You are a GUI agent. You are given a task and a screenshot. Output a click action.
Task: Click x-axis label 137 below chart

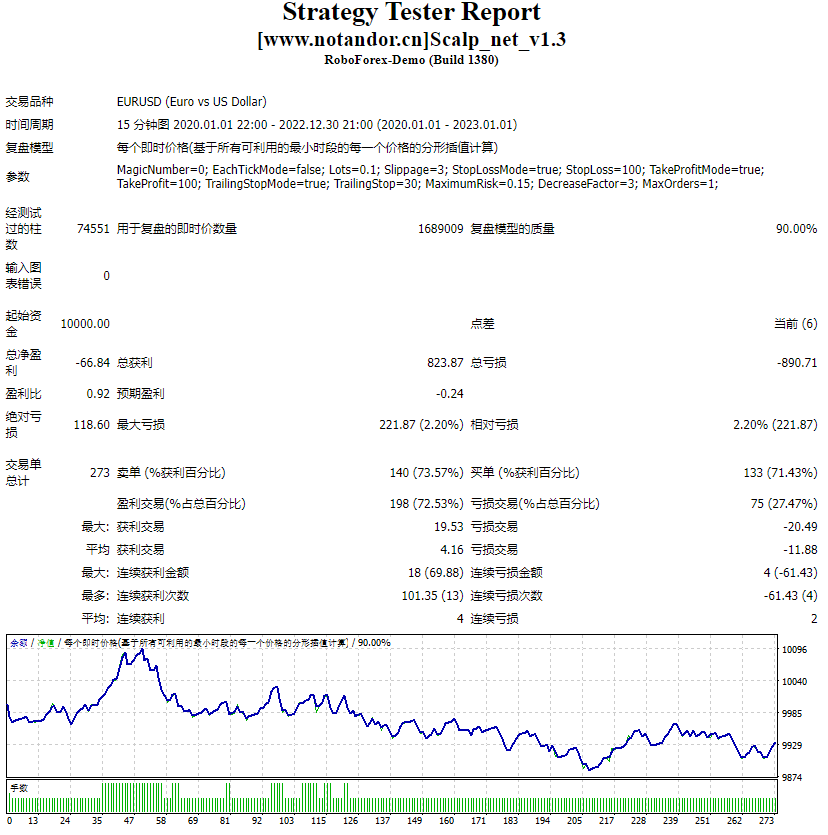tap(382, 821)
